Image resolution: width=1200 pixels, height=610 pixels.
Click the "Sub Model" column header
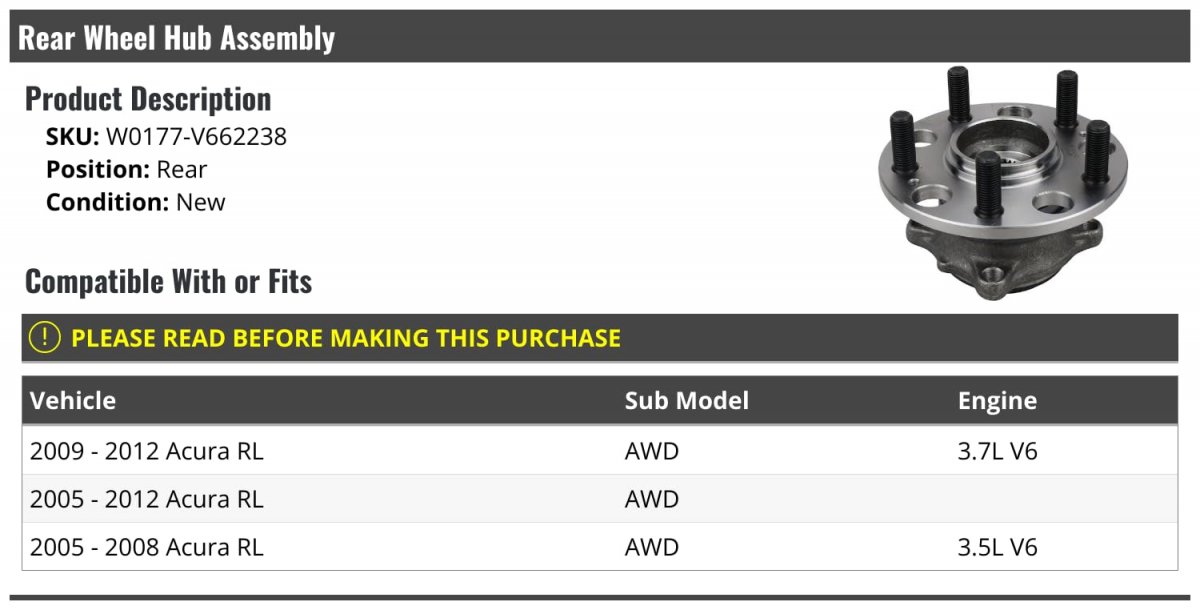click(687, 401)
